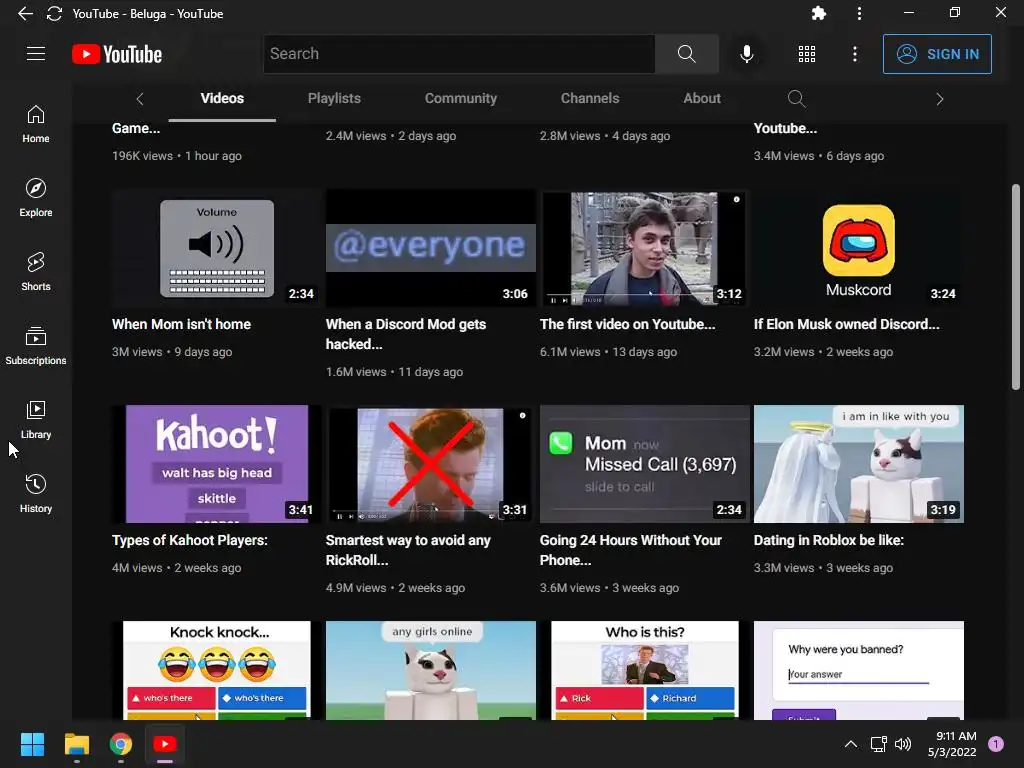Open the taskbar clock showing 9:11 AM
Viewport: 1024px width, 768px height.
pos(952,744)
